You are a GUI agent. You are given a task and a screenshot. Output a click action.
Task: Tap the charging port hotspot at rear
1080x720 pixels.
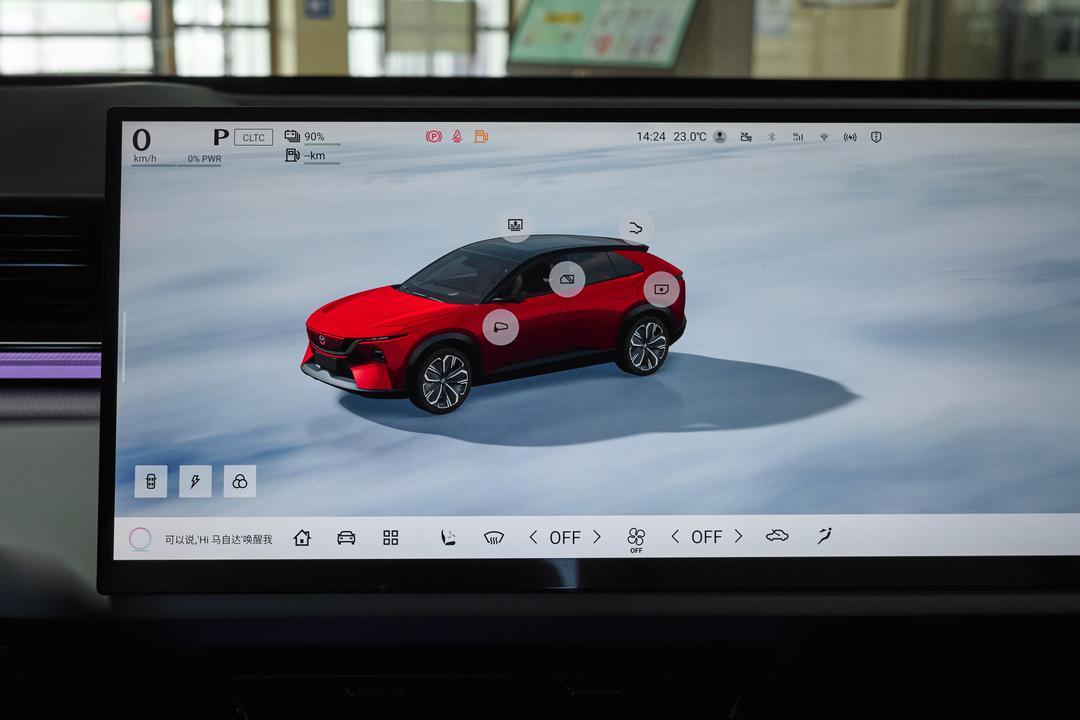[x=661, y=289]
